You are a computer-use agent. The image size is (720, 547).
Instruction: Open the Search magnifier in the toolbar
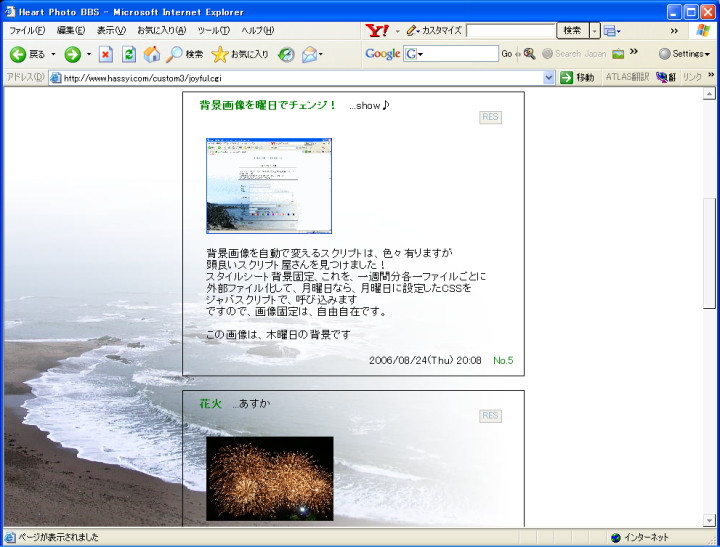176,54
